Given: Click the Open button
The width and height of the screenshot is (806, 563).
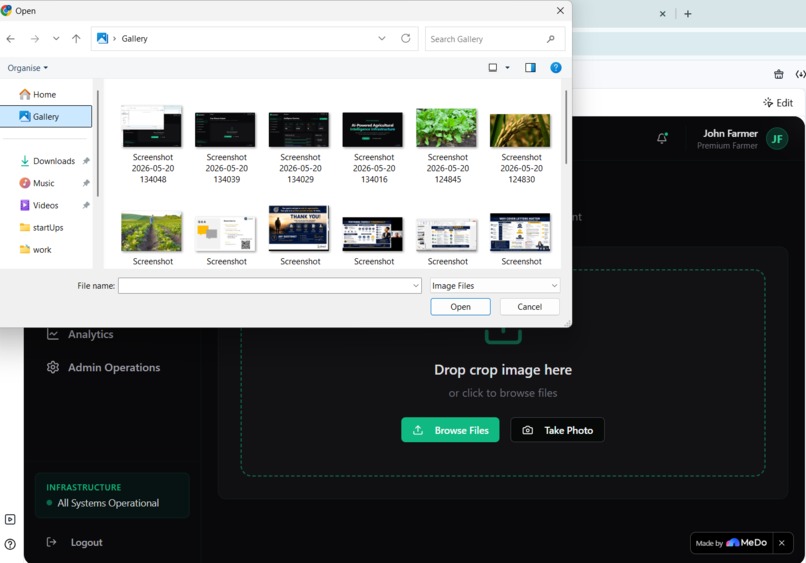Looking at the screenshot, I should (461, 307).
